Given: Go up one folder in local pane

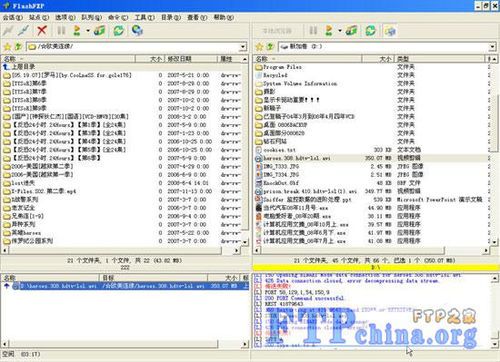Looking at the screenshot, I should (270, 46).
